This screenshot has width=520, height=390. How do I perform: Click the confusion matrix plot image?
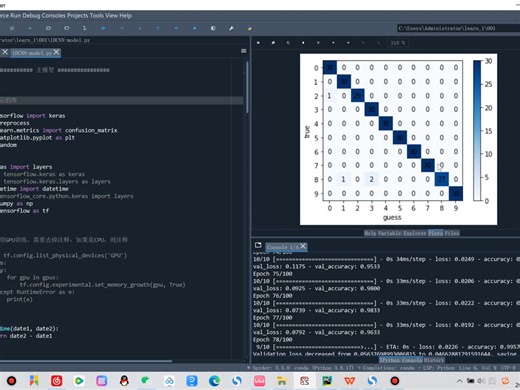pos(398,139)
